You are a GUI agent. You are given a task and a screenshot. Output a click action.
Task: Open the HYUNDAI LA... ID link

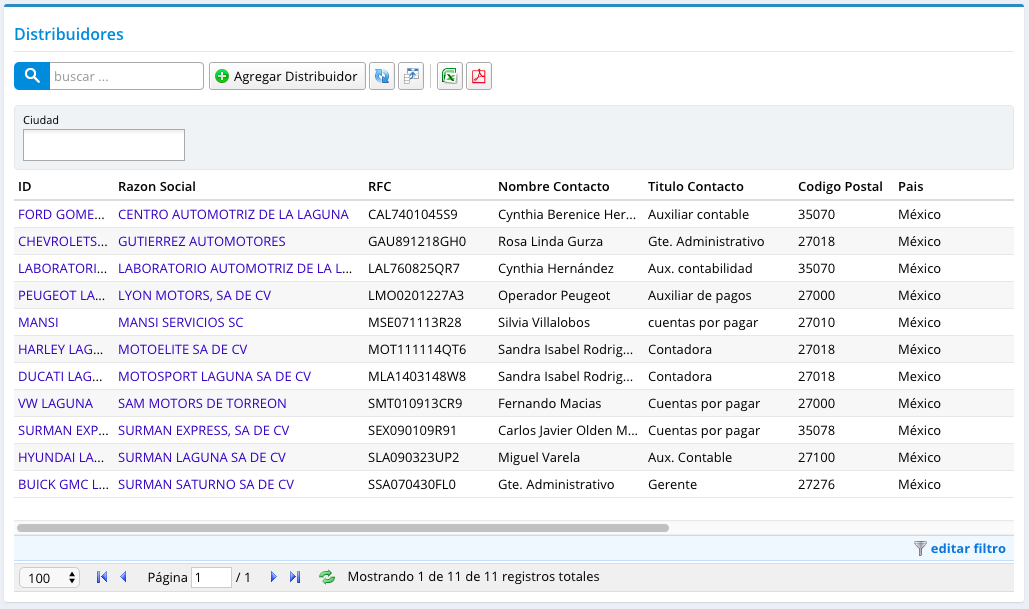(x=60, y=457)
